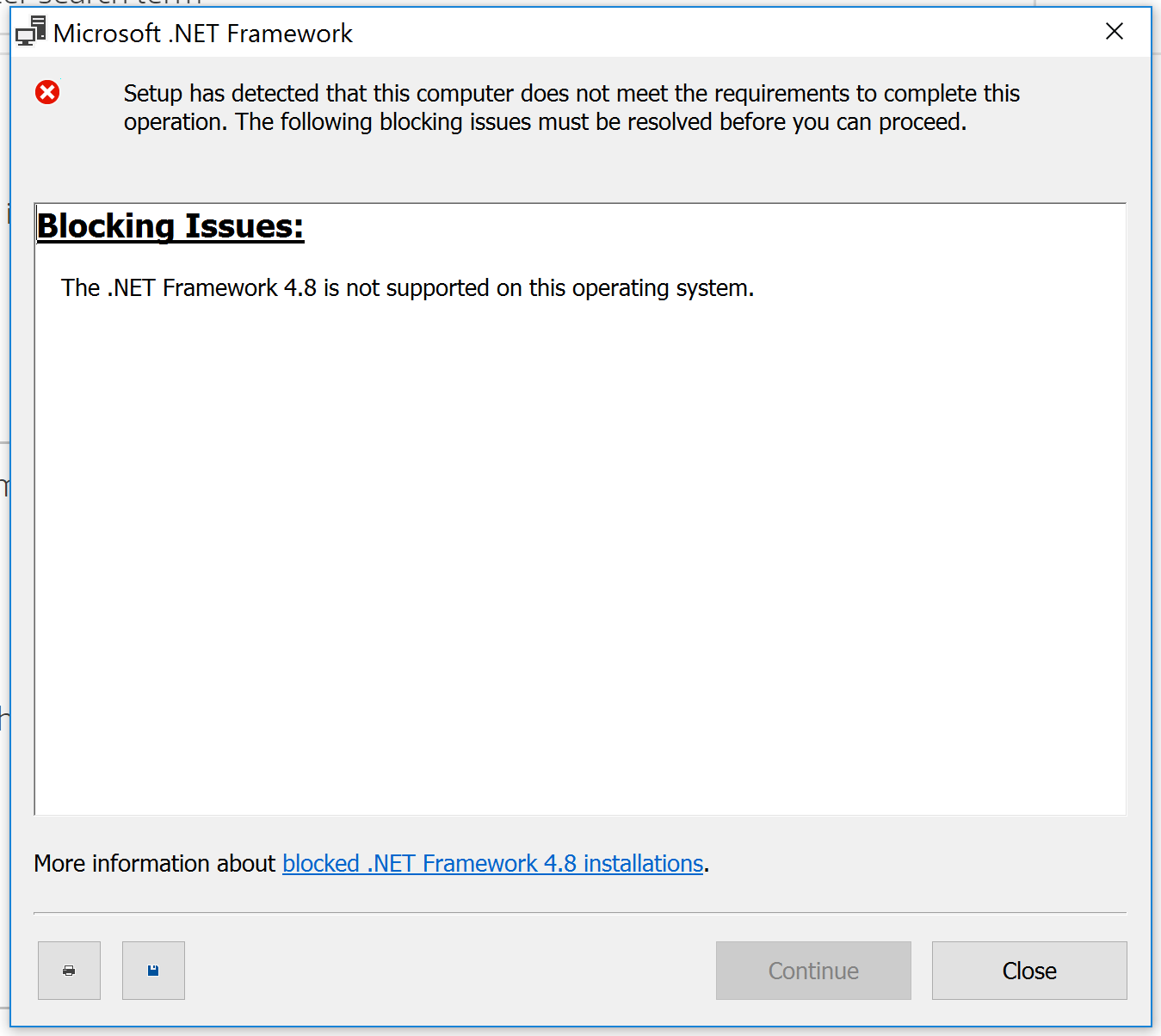Click the 'More information about' label

[x=154, y=863]
